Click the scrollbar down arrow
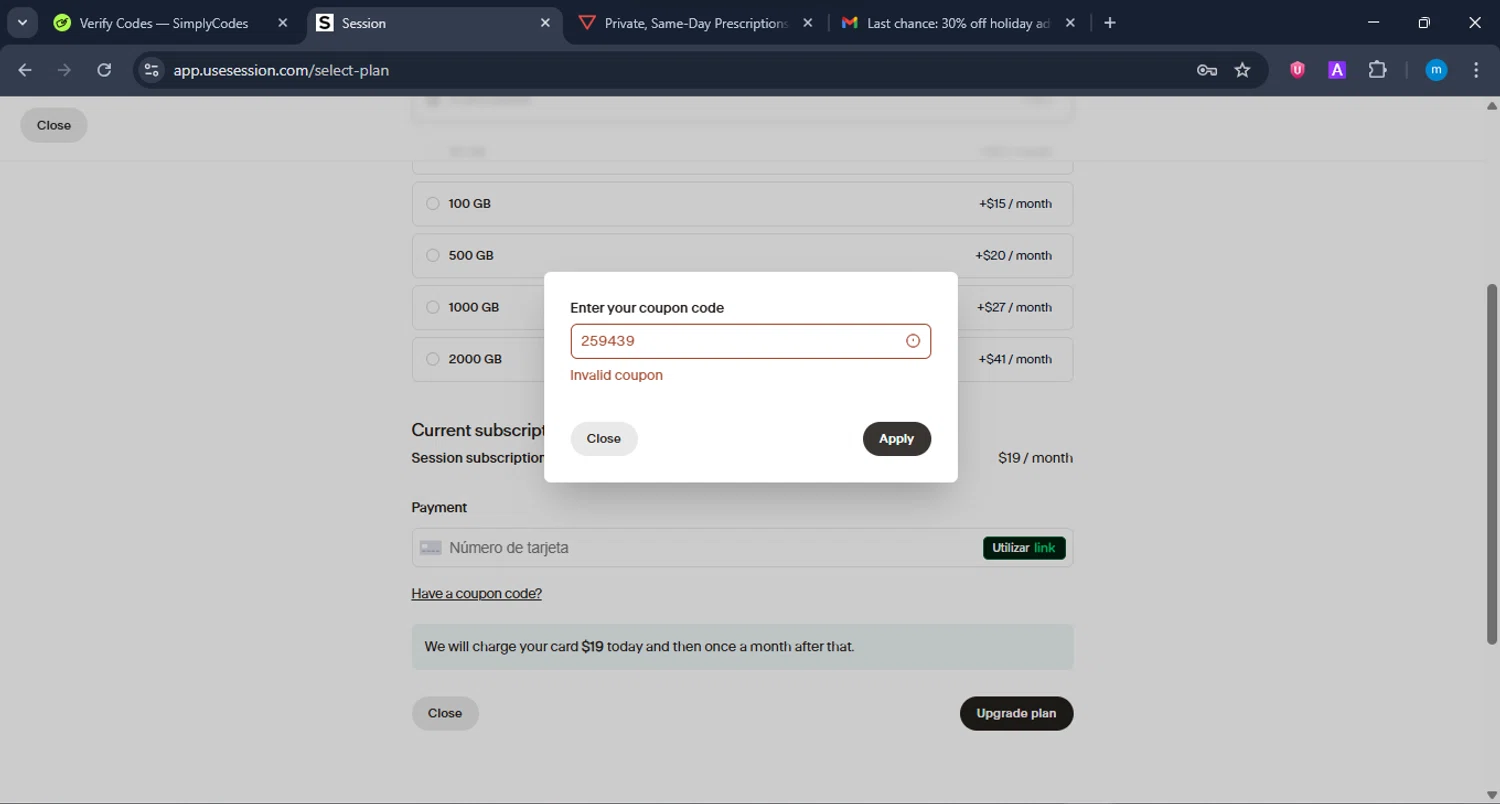This screenshot has height=804, width=1500. click(x=1491, y=796)
